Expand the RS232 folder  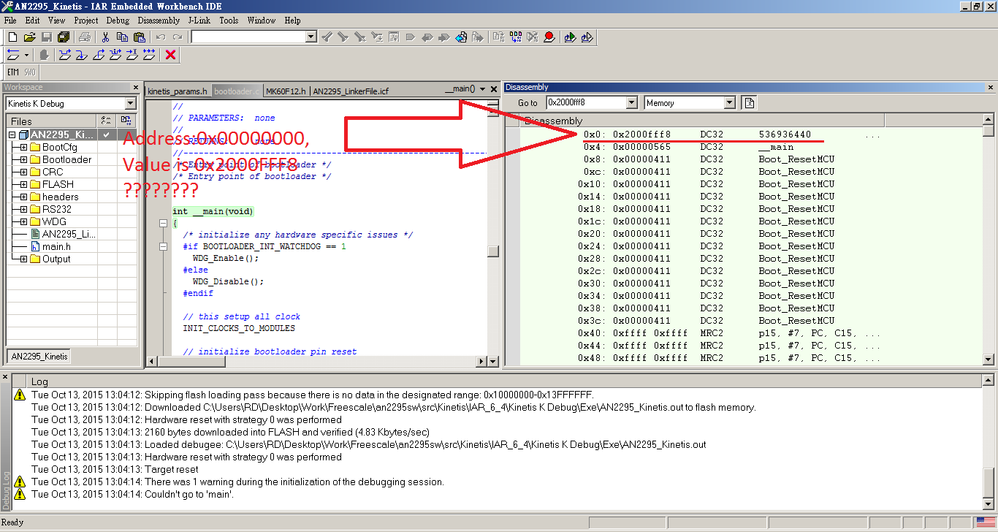click(24, 209)
